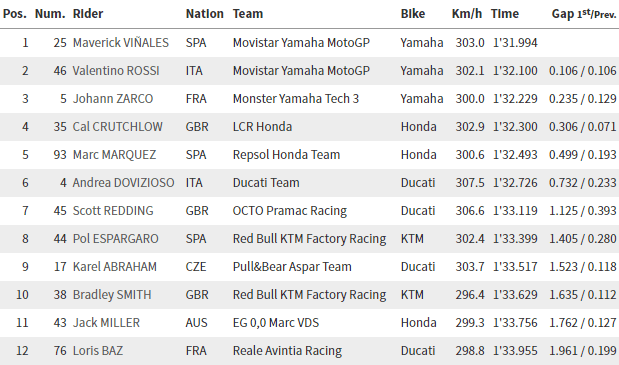Viewport: 619px width, 365px height.
Task: Select Andrea DOVIZIOSO row name
Action: point(124,183)
